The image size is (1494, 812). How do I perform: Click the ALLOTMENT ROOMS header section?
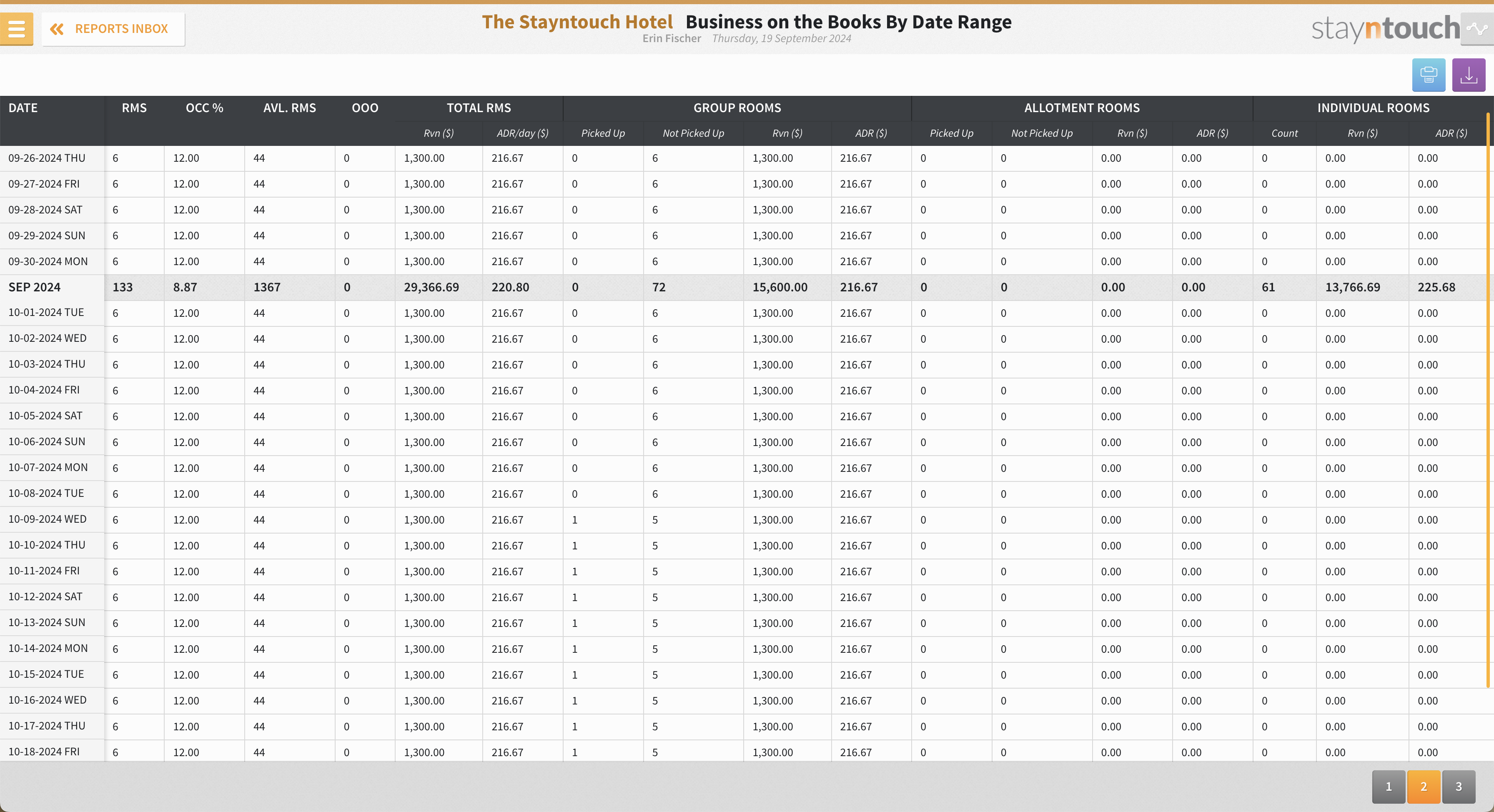point(1081,108)
